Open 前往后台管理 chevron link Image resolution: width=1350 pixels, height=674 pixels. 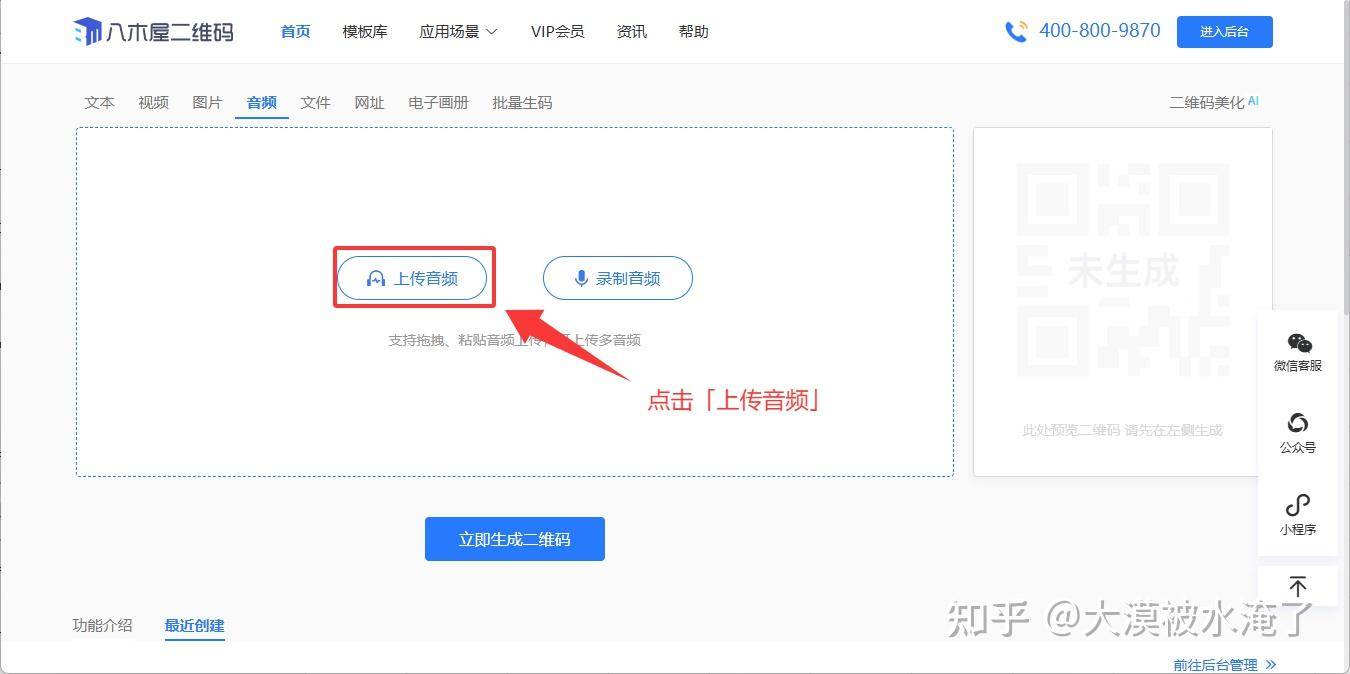(x=1225, y=664)
